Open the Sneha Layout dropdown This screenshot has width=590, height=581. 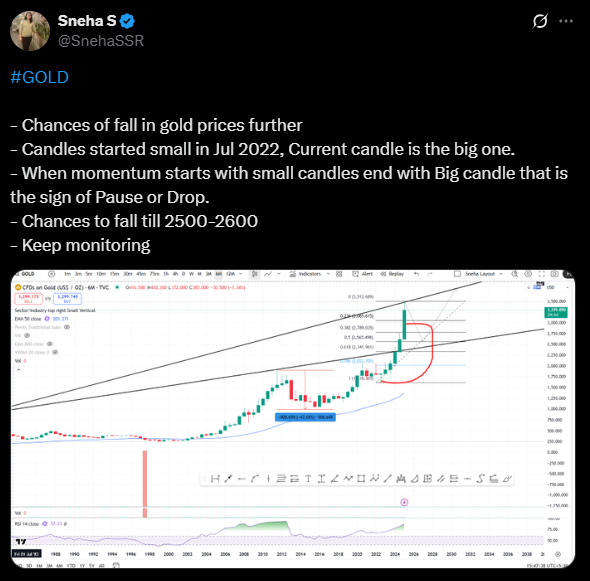[x=478, y=274]
